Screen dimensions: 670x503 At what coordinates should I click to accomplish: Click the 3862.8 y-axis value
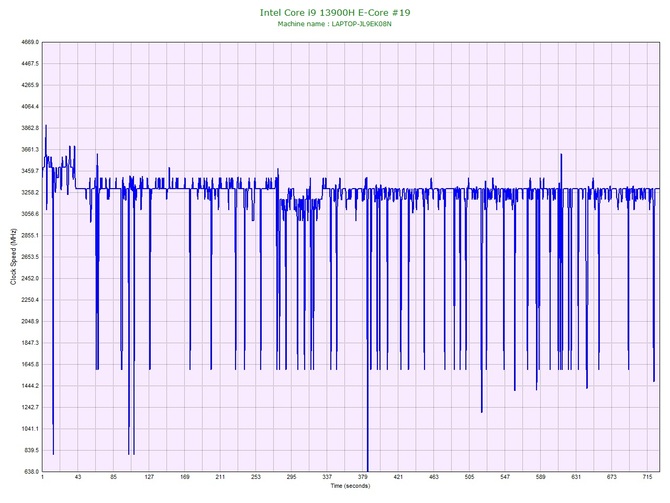pyautogui.click(x=29, y=128)
